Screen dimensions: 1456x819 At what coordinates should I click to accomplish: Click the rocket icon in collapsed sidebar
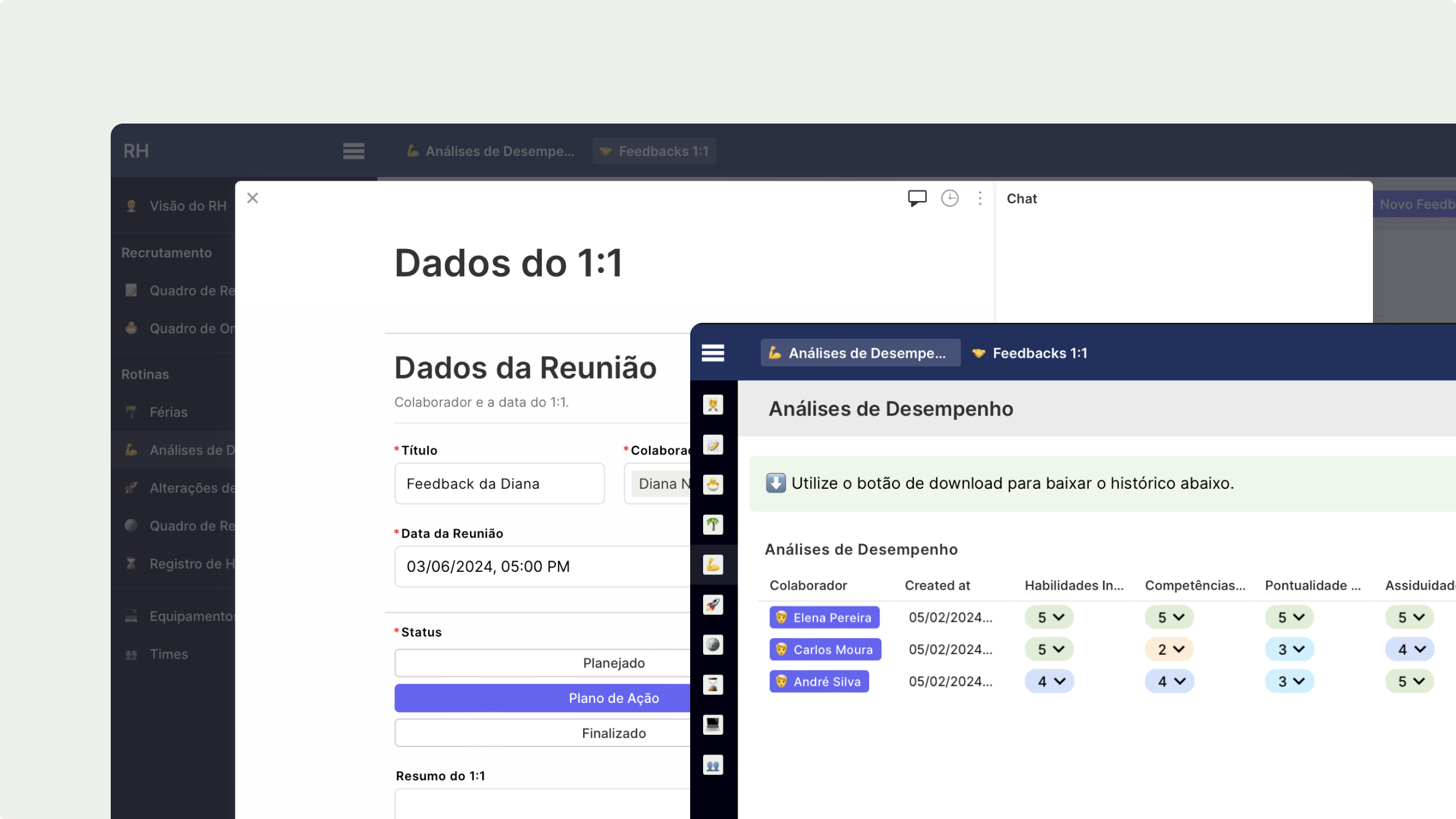(x=712, y=604)
